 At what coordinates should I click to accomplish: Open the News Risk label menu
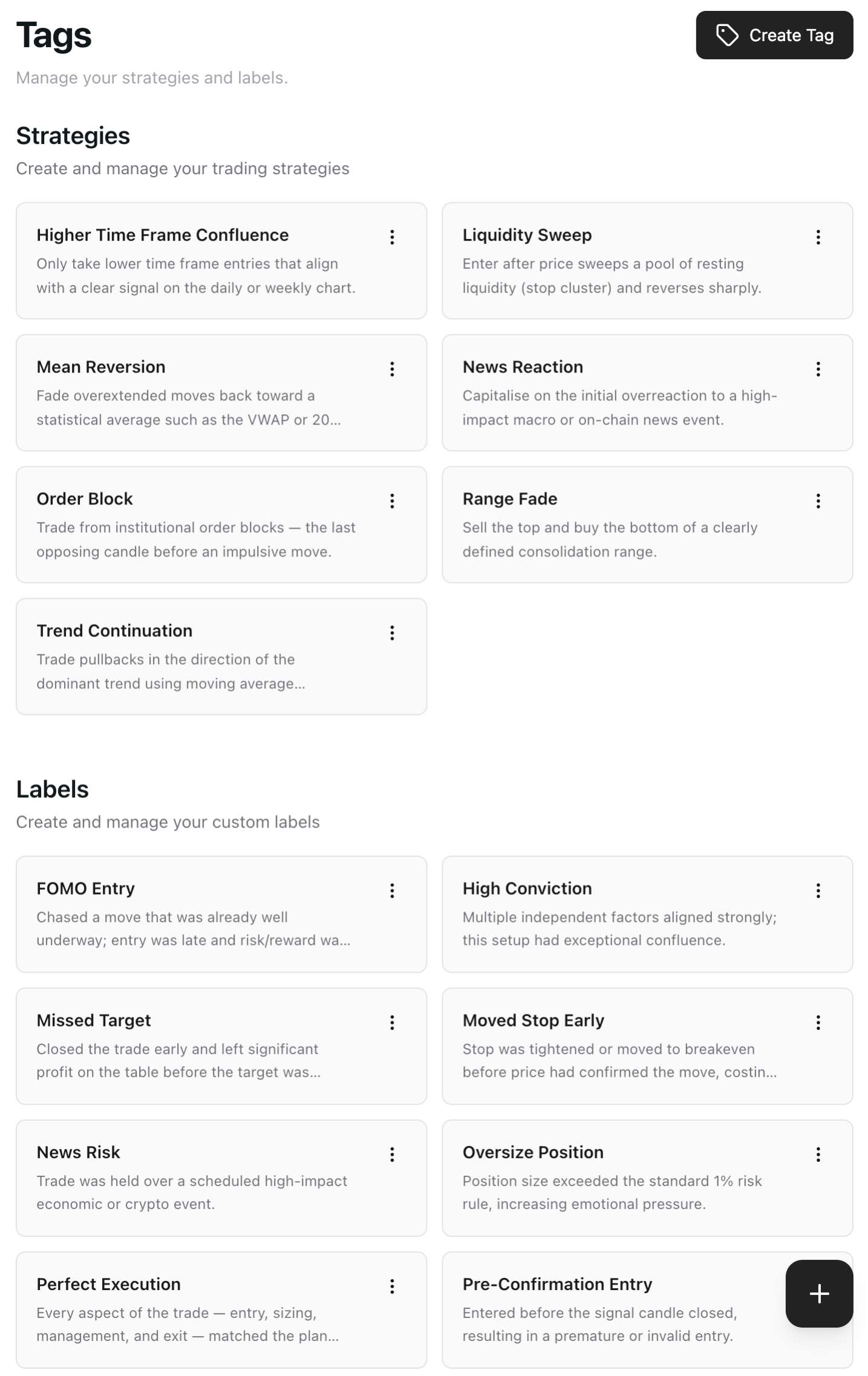pos(392,1154)
